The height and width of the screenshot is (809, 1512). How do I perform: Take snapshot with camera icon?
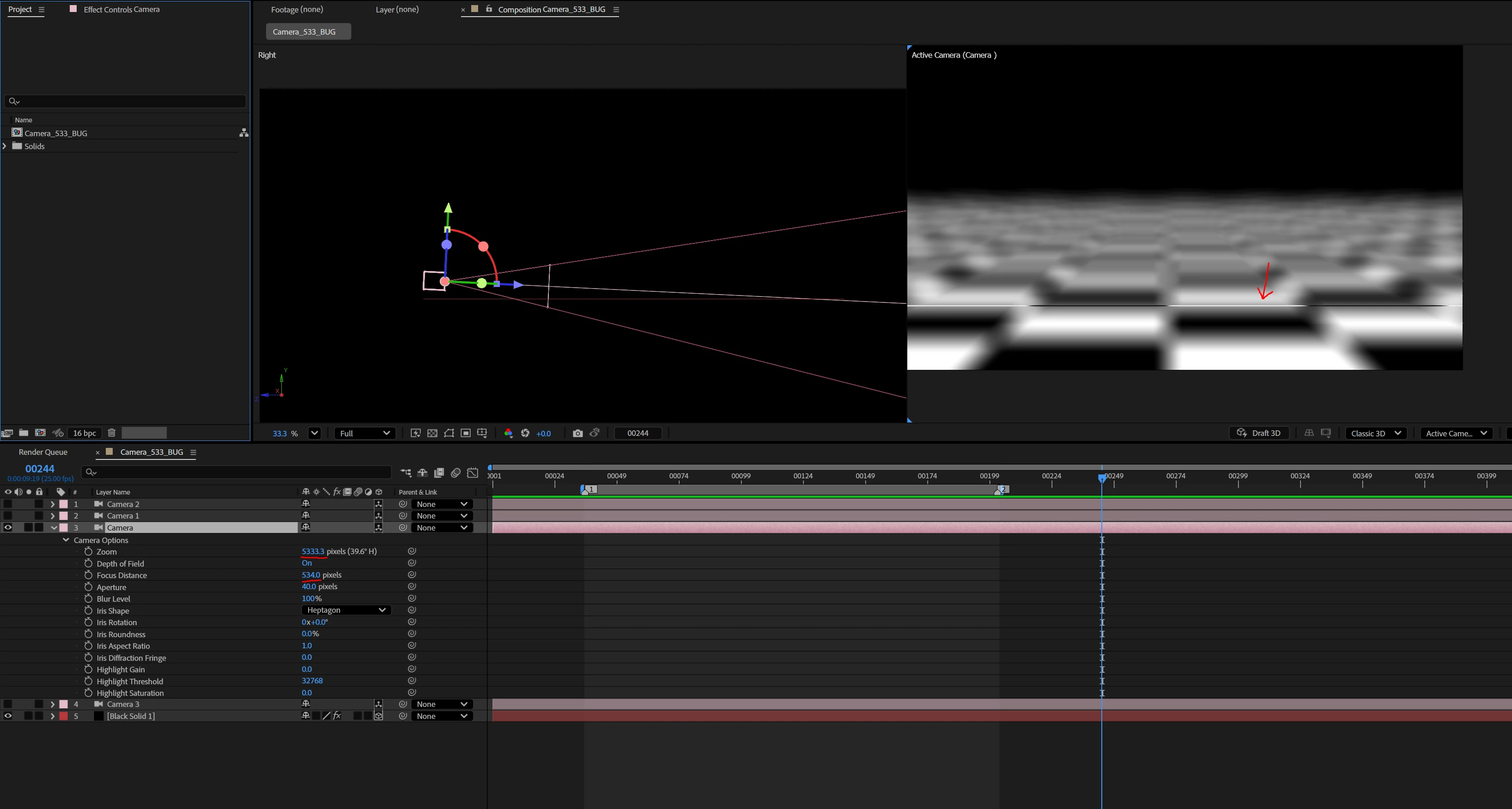point(577,433)
